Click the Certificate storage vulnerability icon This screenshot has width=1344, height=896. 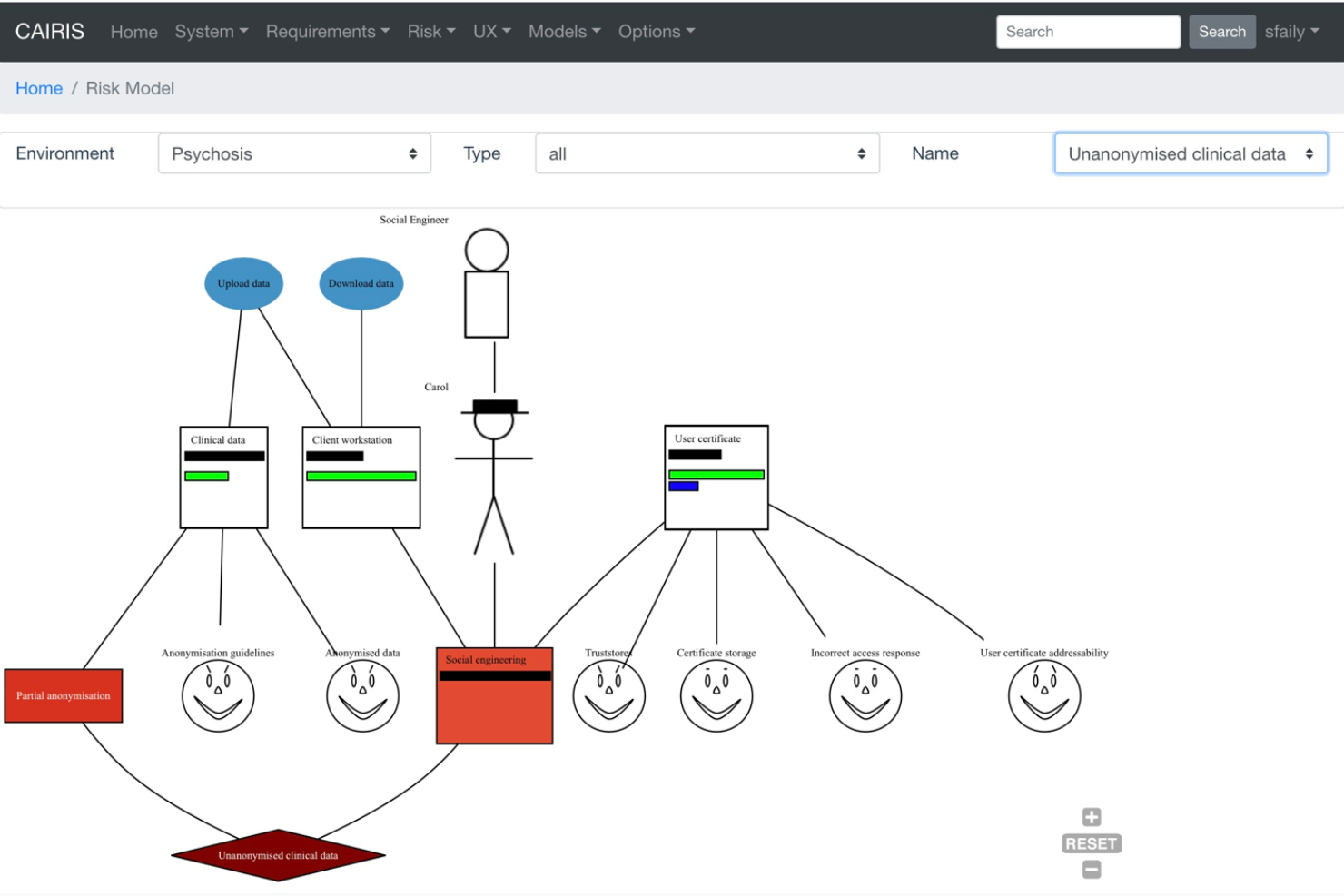coord(716,695)
